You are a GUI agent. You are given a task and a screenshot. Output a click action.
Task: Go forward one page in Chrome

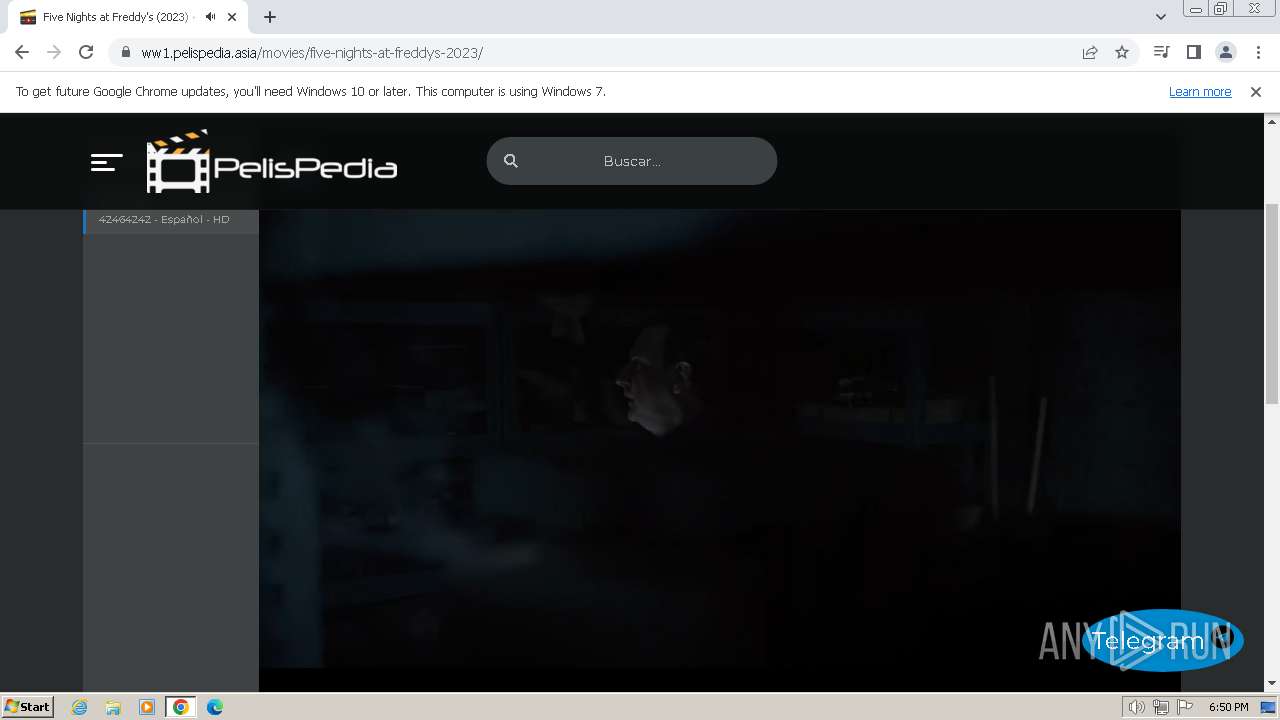[x=54, y=52]
